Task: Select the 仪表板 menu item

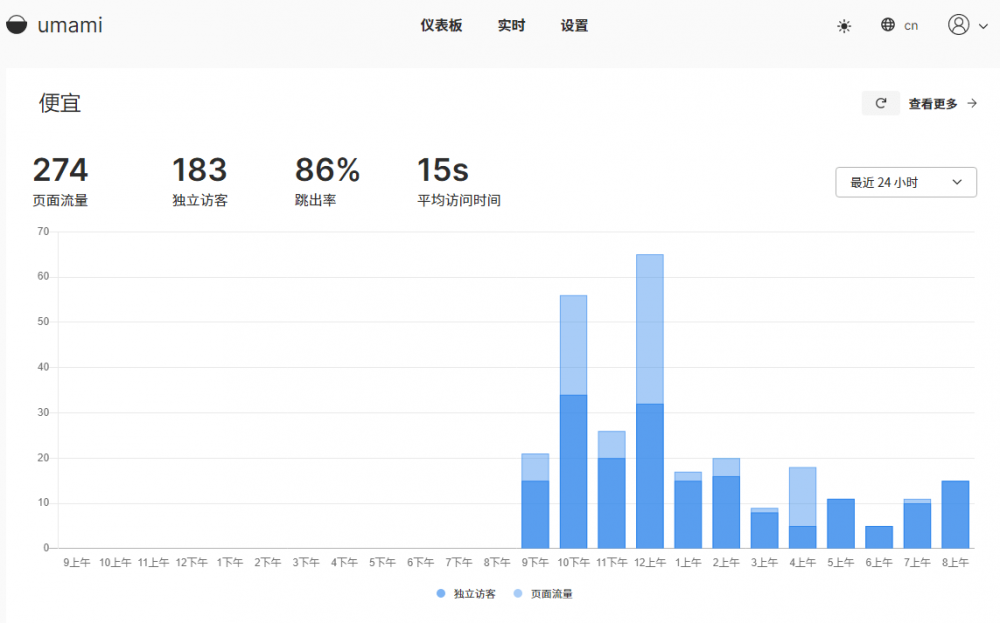Action: pos(441,26)
